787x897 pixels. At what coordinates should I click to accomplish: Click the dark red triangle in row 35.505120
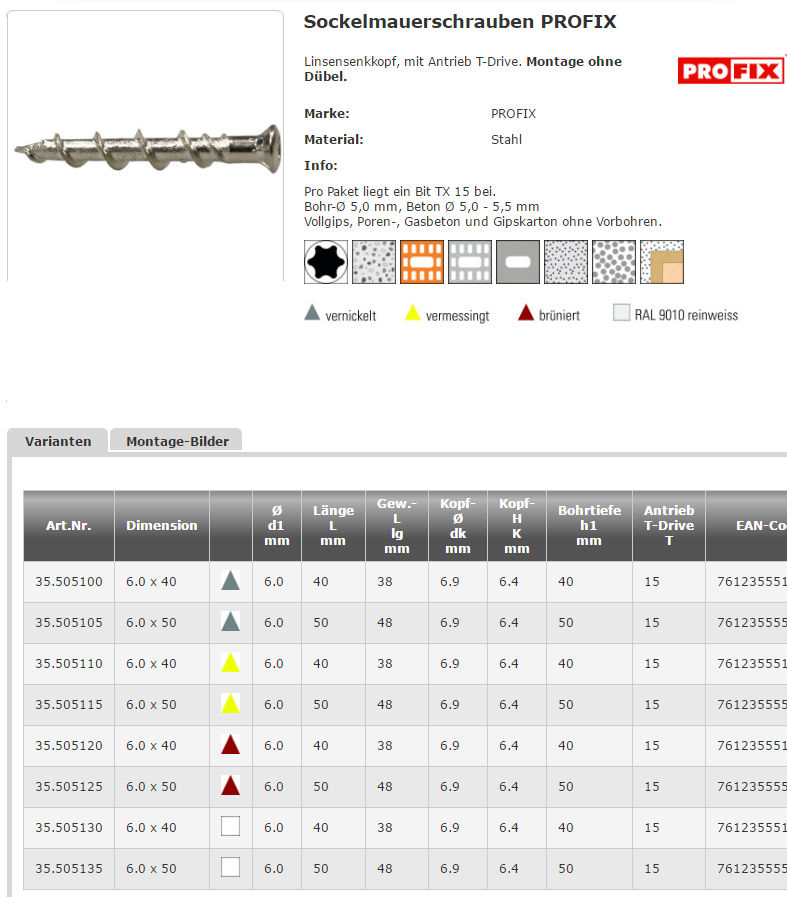[x=231, y=744]
